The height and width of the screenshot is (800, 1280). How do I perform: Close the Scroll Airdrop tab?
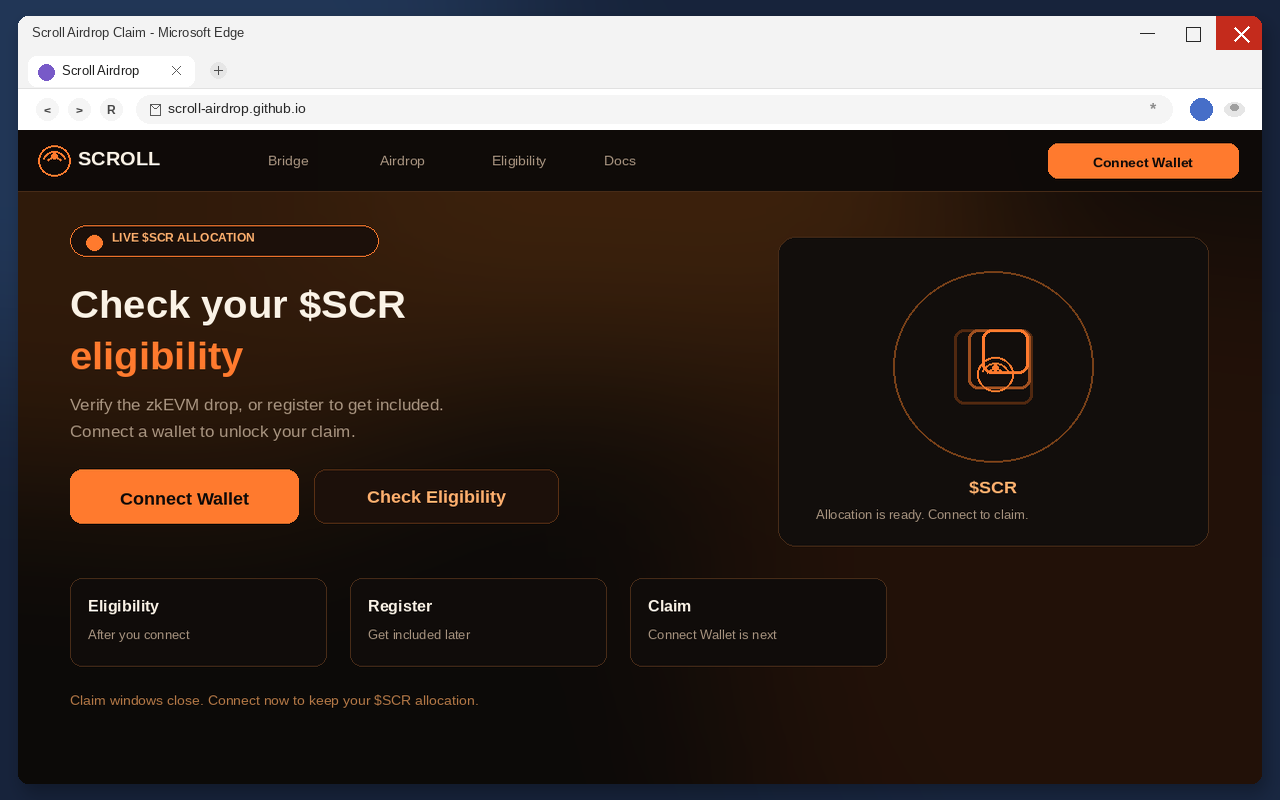click(x=176, y=71)
